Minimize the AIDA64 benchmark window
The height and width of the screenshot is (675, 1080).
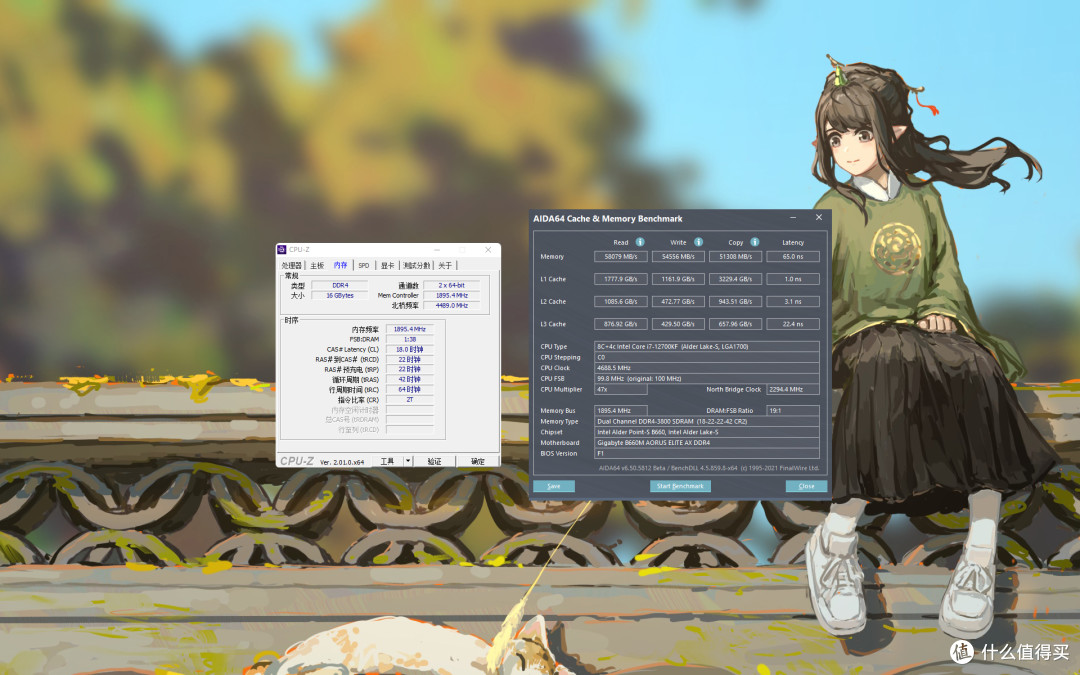pyautogui.click(x=793, y=218)
